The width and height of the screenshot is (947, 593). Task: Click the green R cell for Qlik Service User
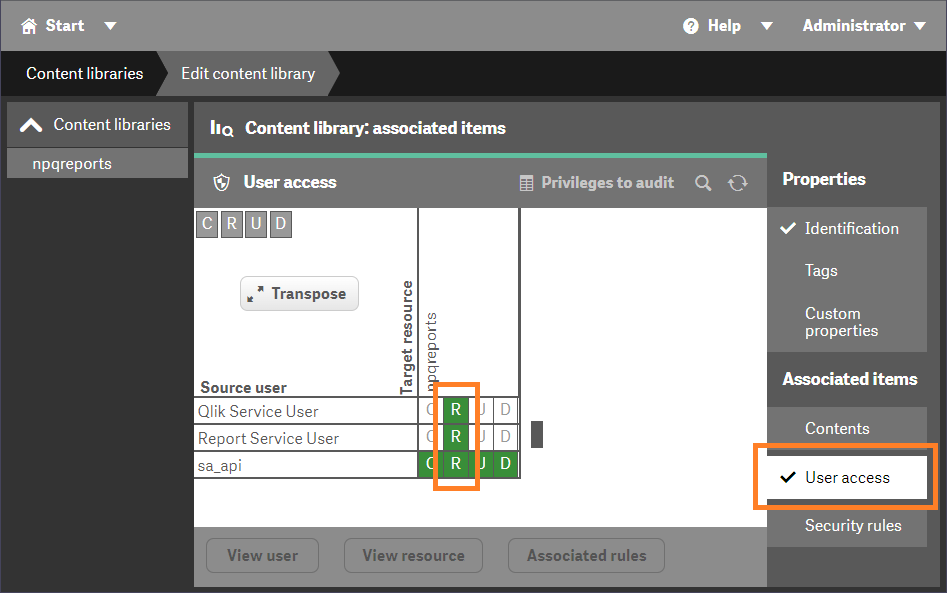coord(456,410)
